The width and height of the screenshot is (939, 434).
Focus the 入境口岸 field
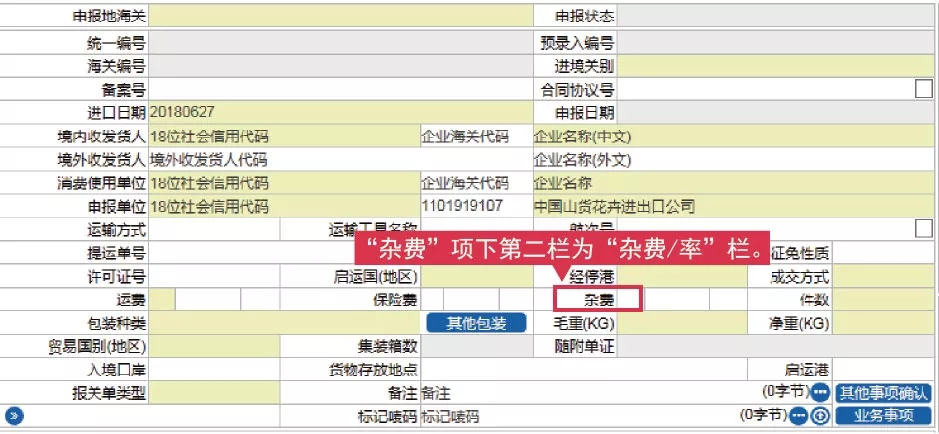point(214,369)
